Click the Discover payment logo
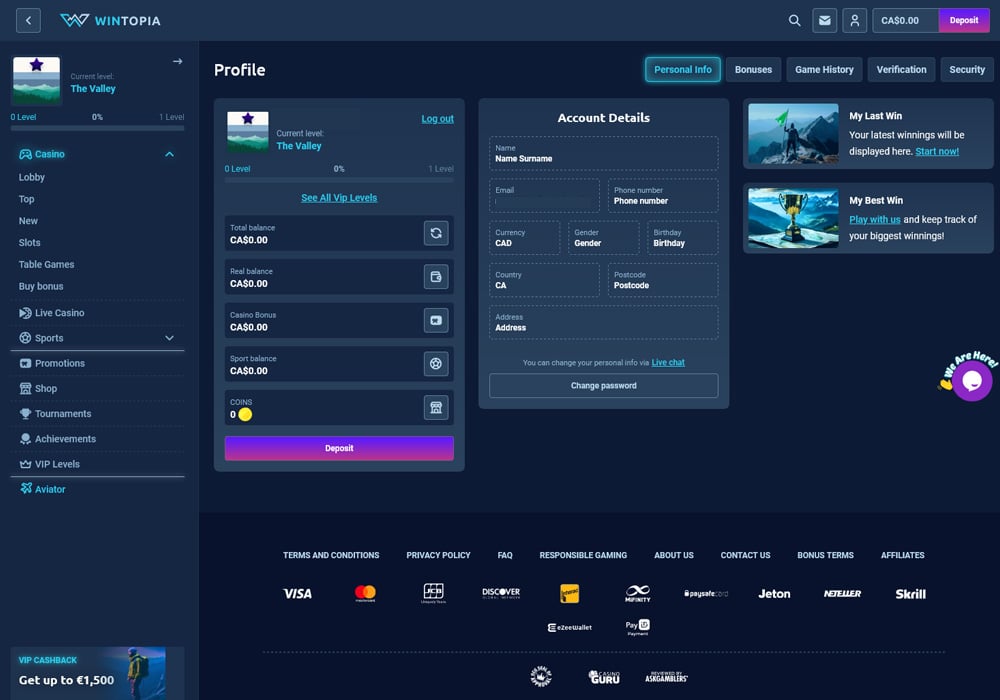This screenshot has width=1000, height=700. 501,594
